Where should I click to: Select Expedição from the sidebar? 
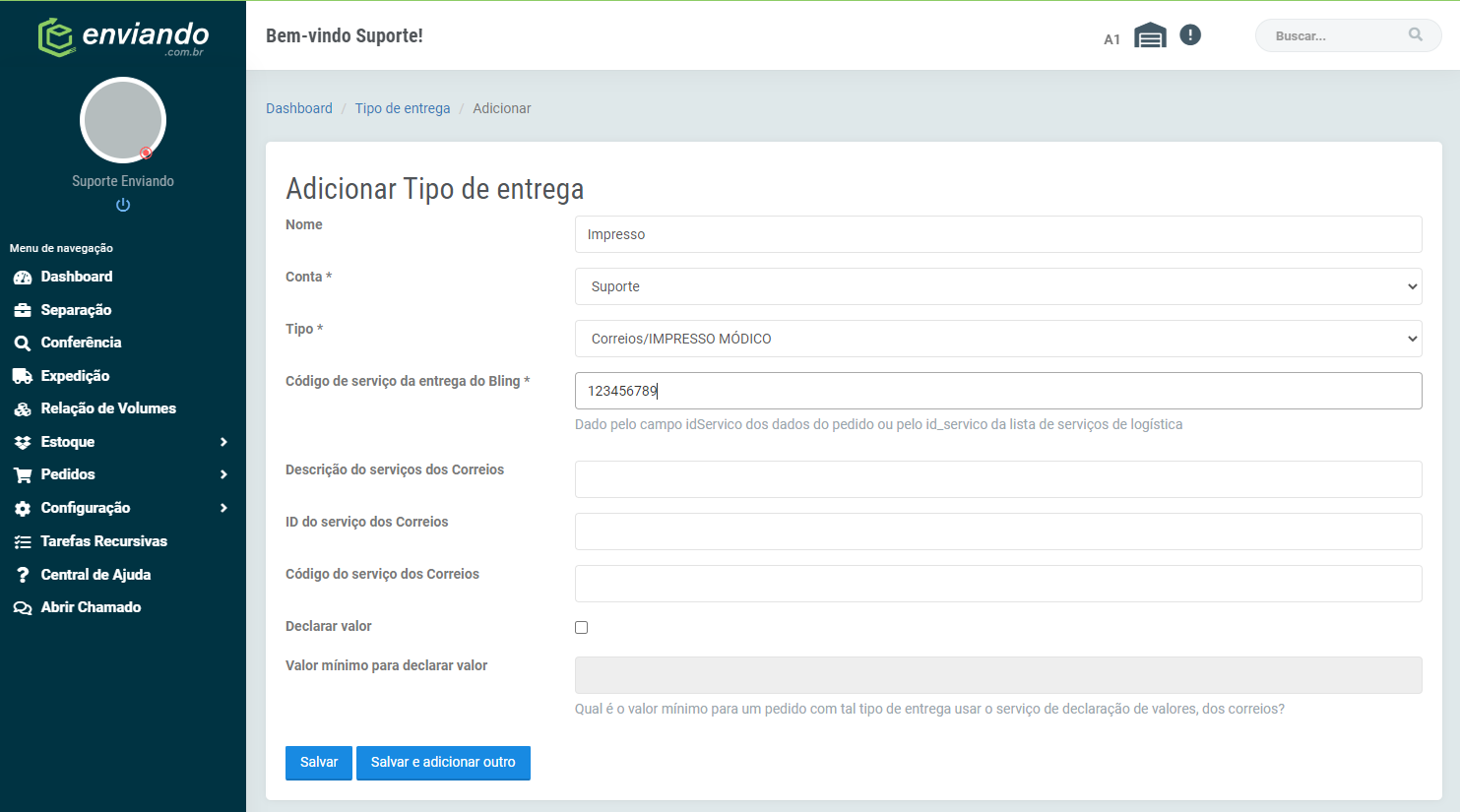(75, 376)
